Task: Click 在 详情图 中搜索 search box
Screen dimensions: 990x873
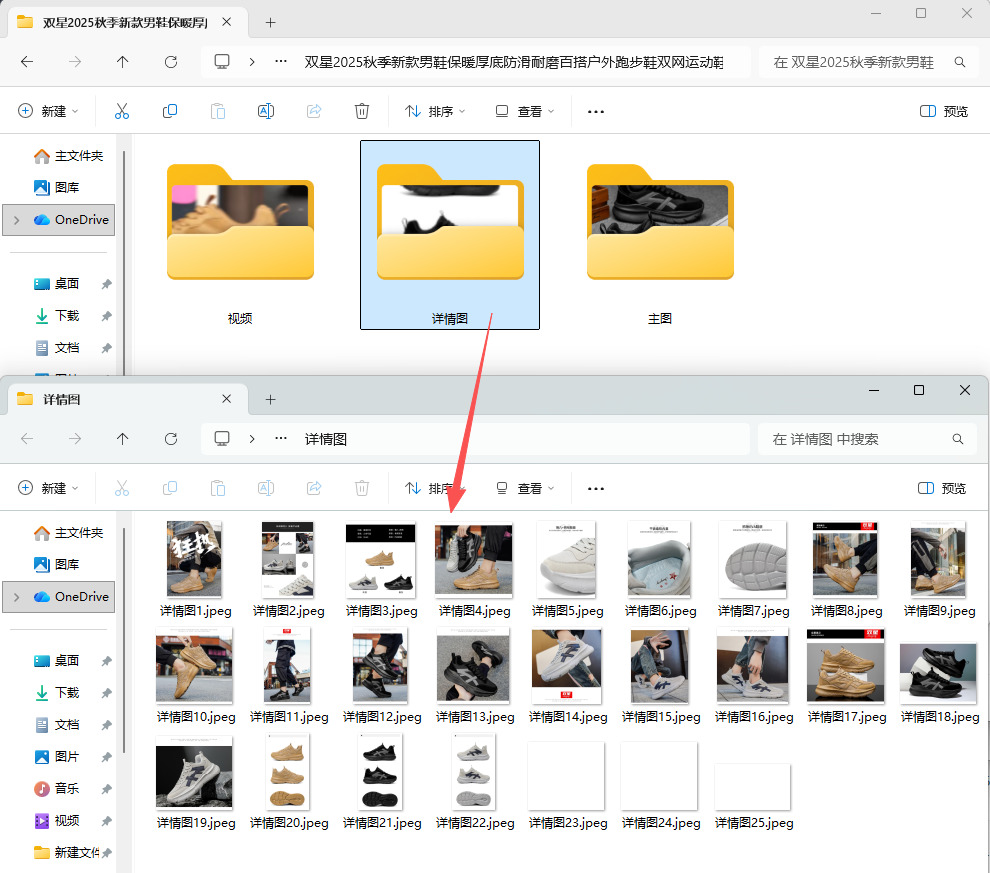Action: coord(867,439)
